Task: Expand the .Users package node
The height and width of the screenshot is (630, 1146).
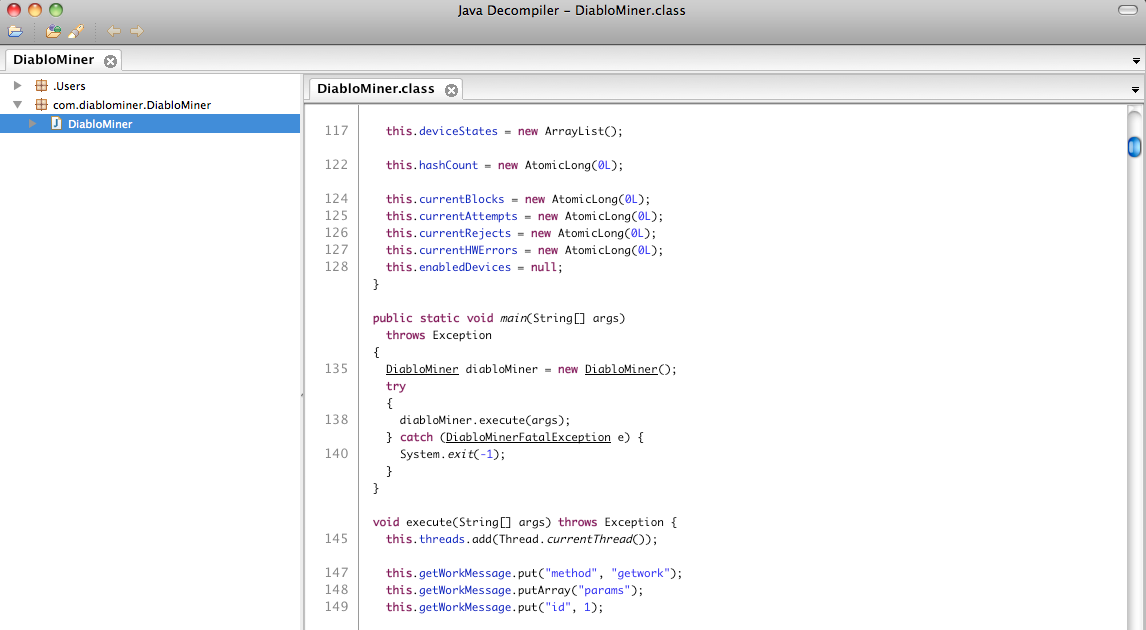Action: 18,86
